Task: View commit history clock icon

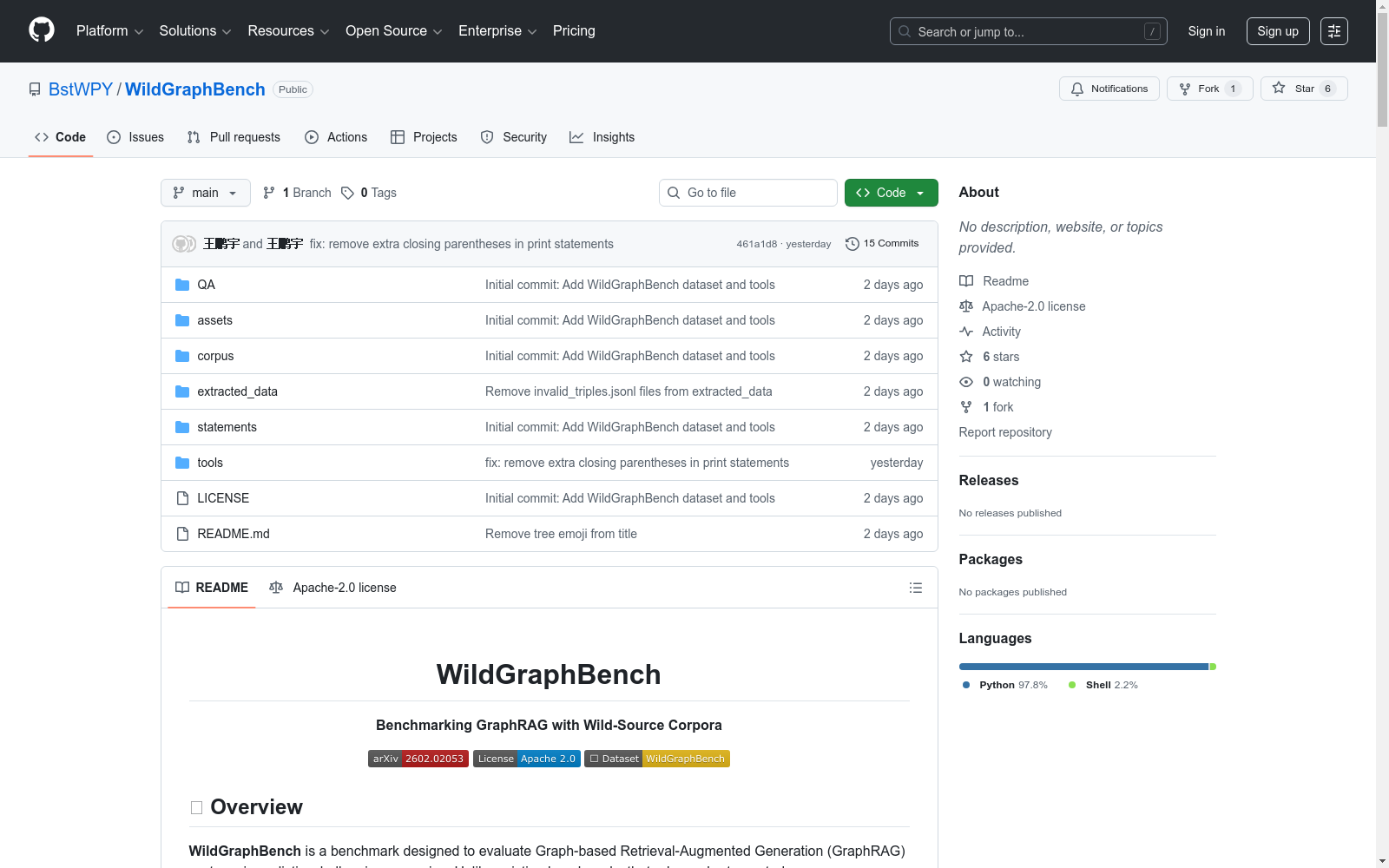Action: pyautogui.click(x=852, y=244)
